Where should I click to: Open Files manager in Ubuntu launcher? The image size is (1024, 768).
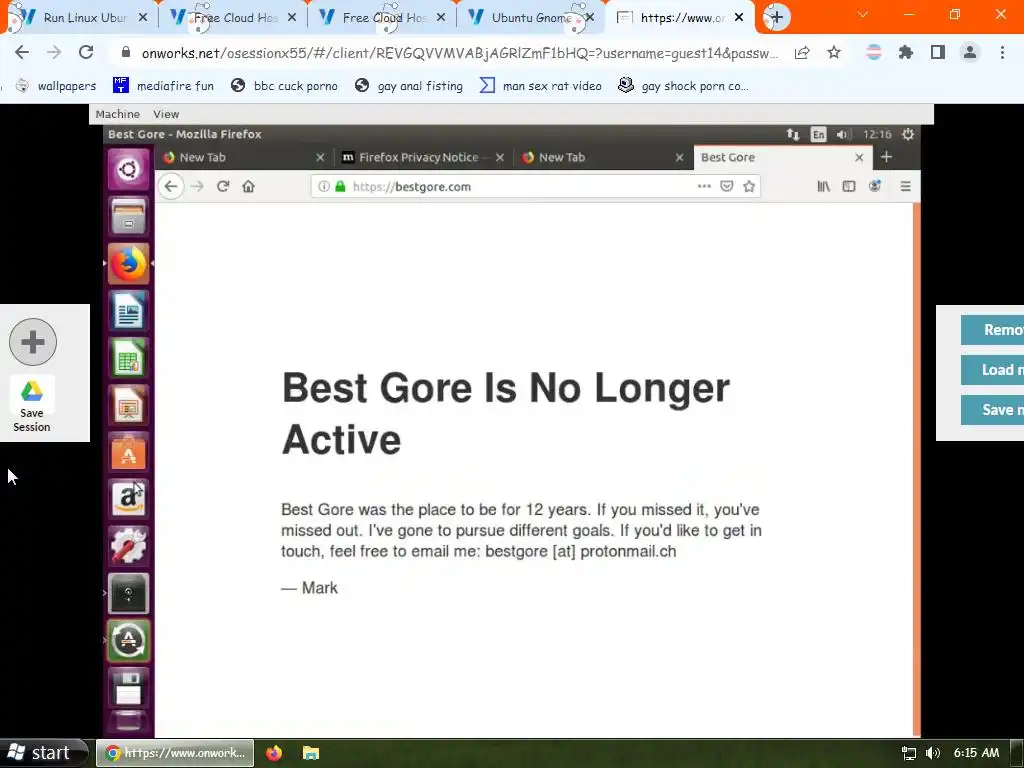point(128,216)
